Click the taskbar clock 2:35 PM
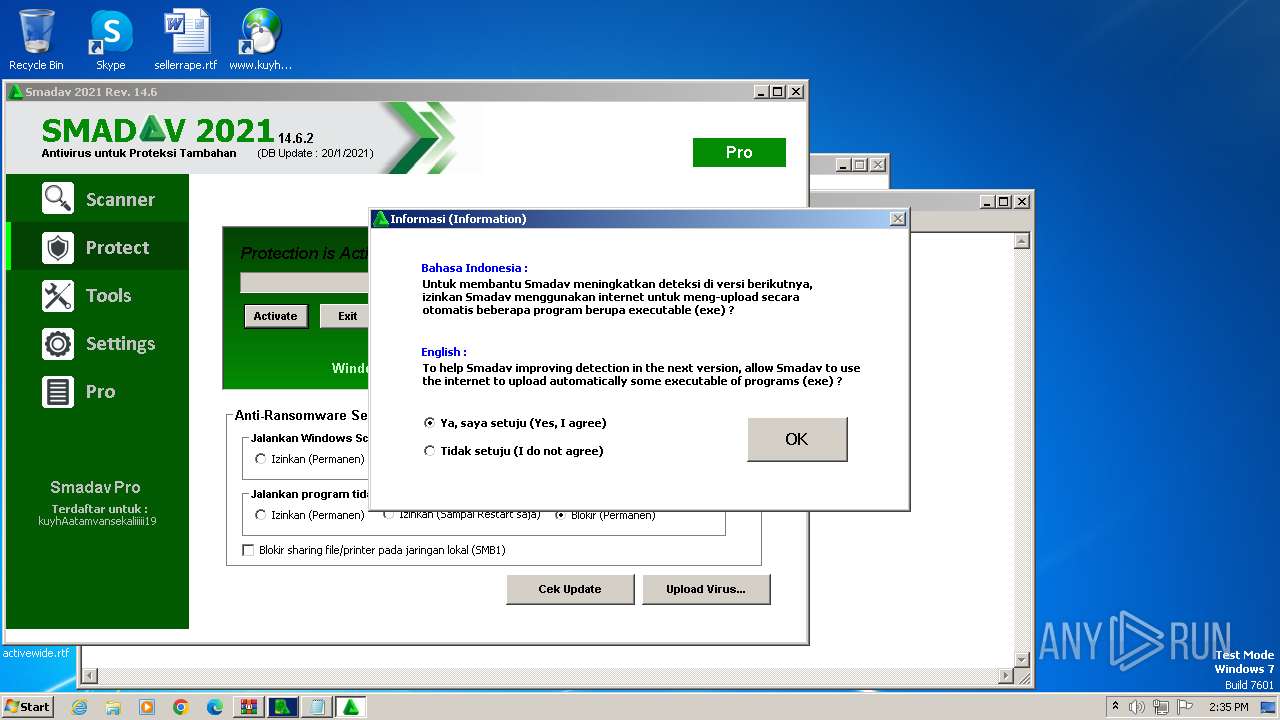The image size is (1280, 720). pyautogui.click(x=1229, y=707)
